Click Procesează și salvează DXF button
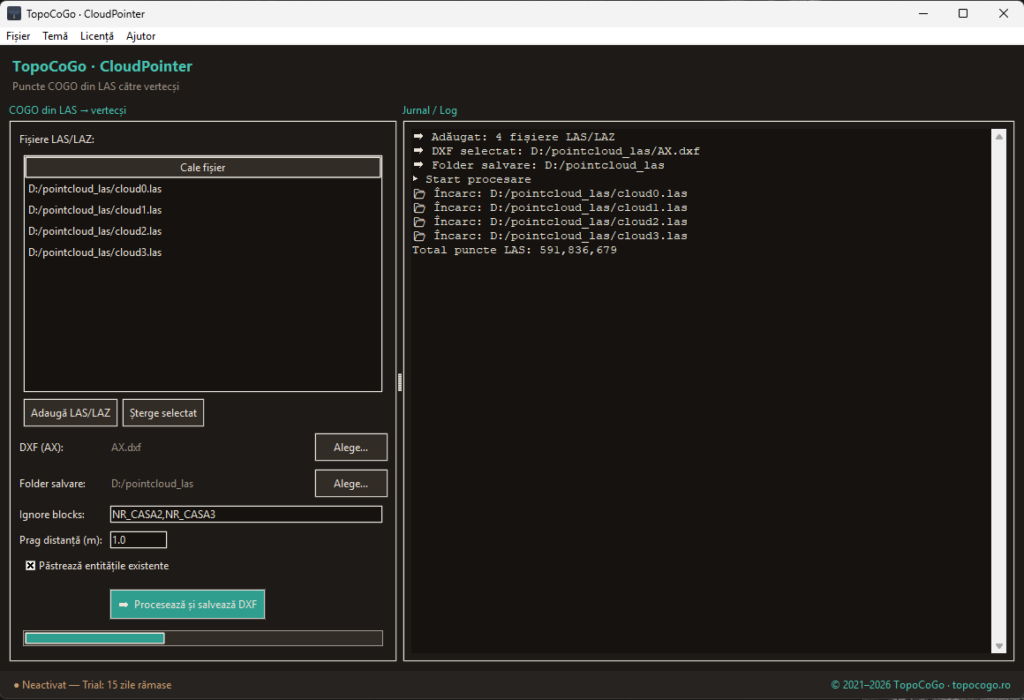 187,604
